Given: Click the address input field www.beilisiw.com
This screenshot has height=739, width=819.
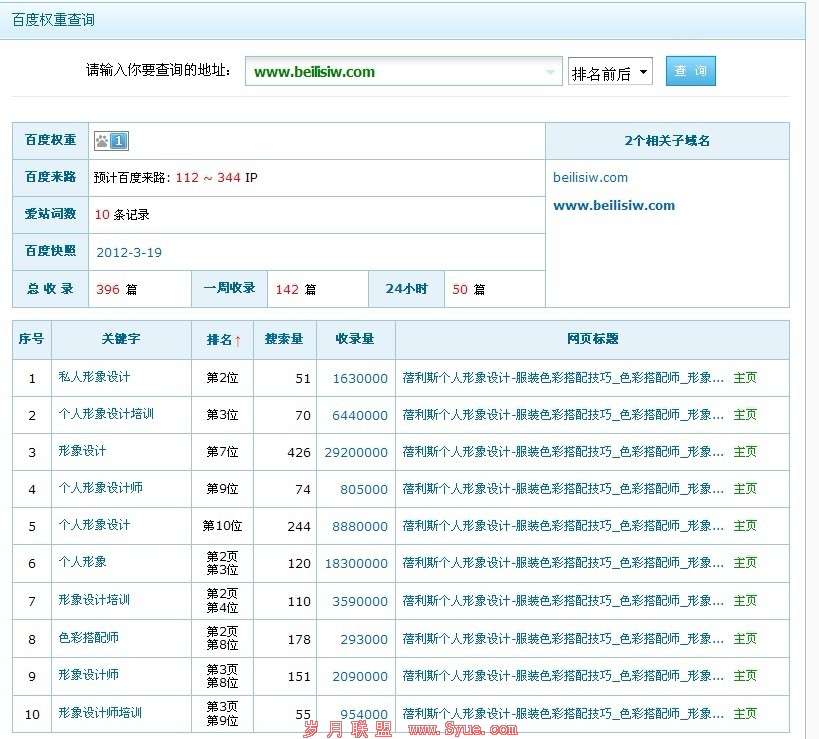Looking at the screenshot, I should pos(403,72).
